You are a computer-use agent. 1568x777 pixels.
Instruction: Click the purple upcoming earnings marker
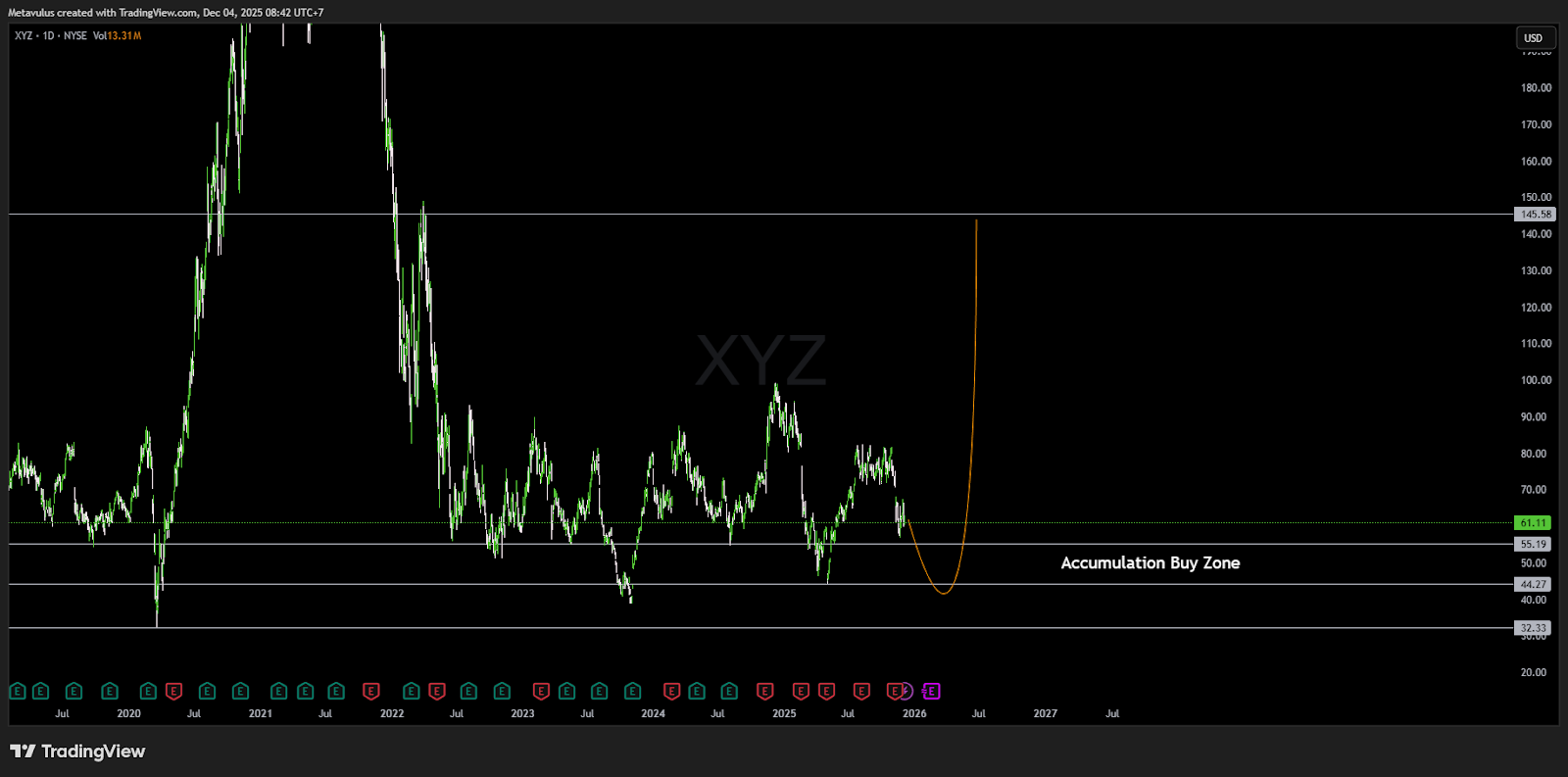tap(932, 692)
